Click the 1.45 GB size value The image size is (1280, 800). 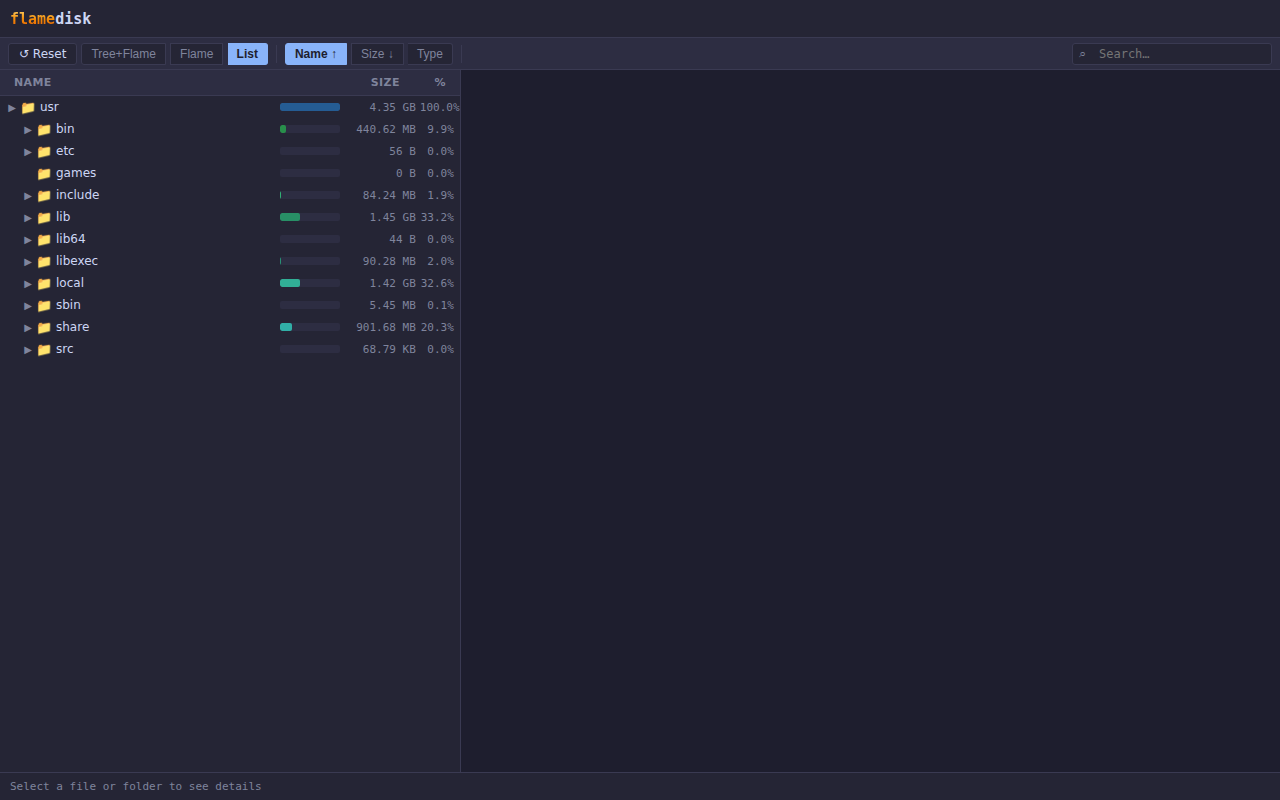click(x=392, y=217)
